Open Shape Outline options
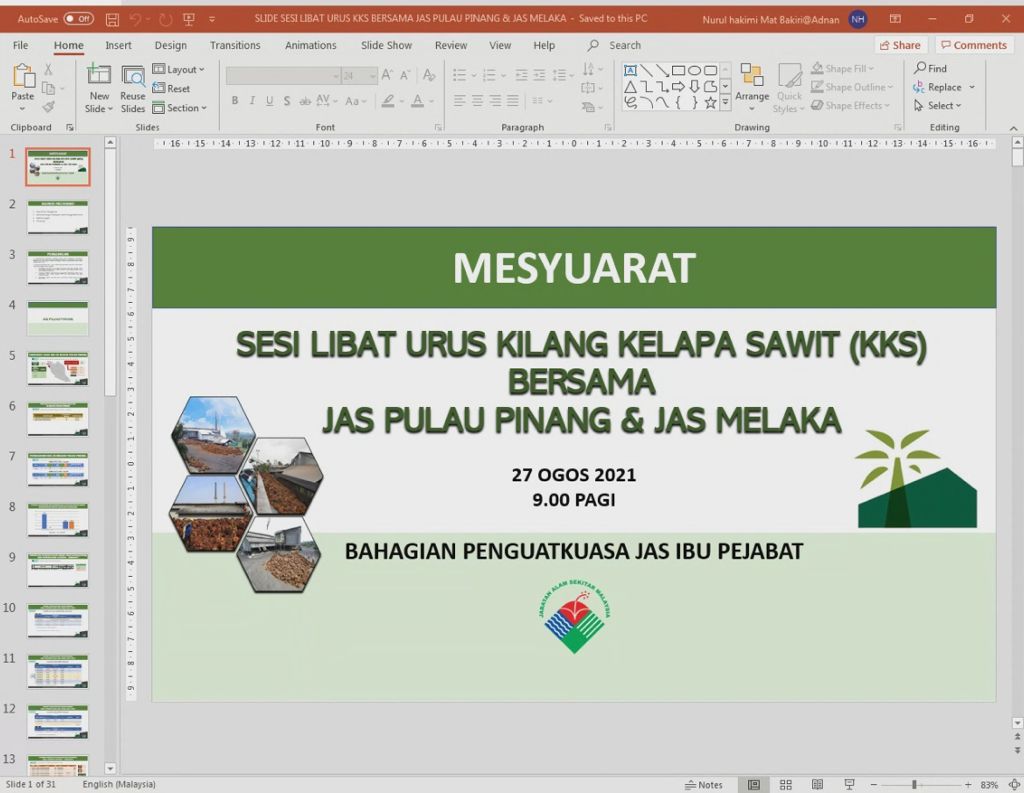The width and height of the screenshot is (1024, 793). click(852, 87)
